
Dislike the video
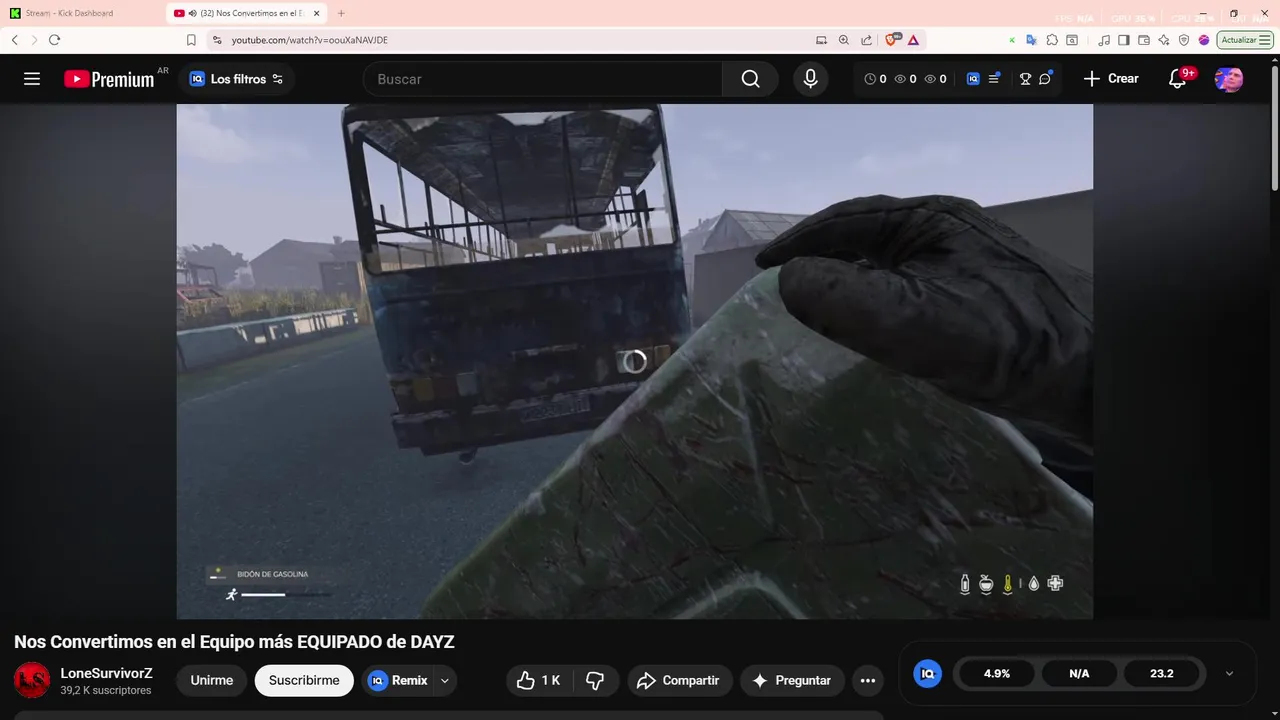(595, 680)
